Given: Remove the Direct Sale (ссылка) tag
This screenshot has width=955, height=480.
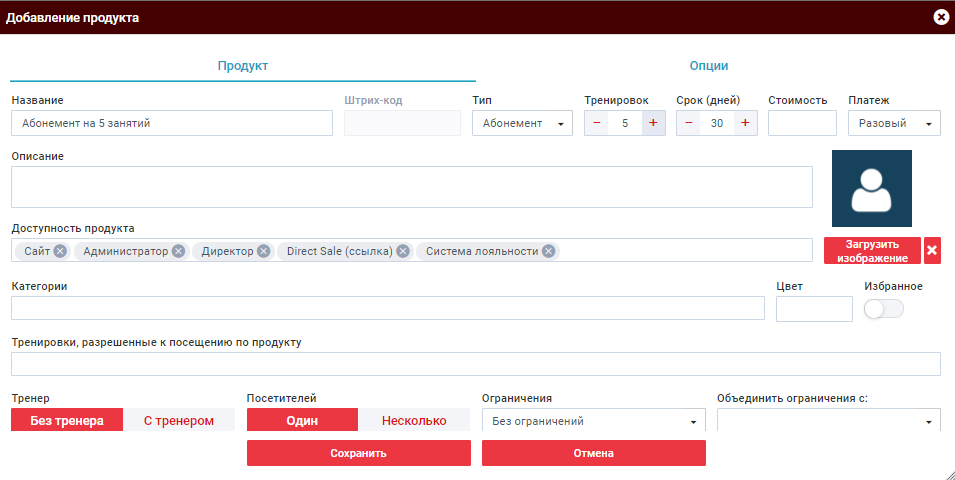Looking at the screenshot, I should (402, 251).
